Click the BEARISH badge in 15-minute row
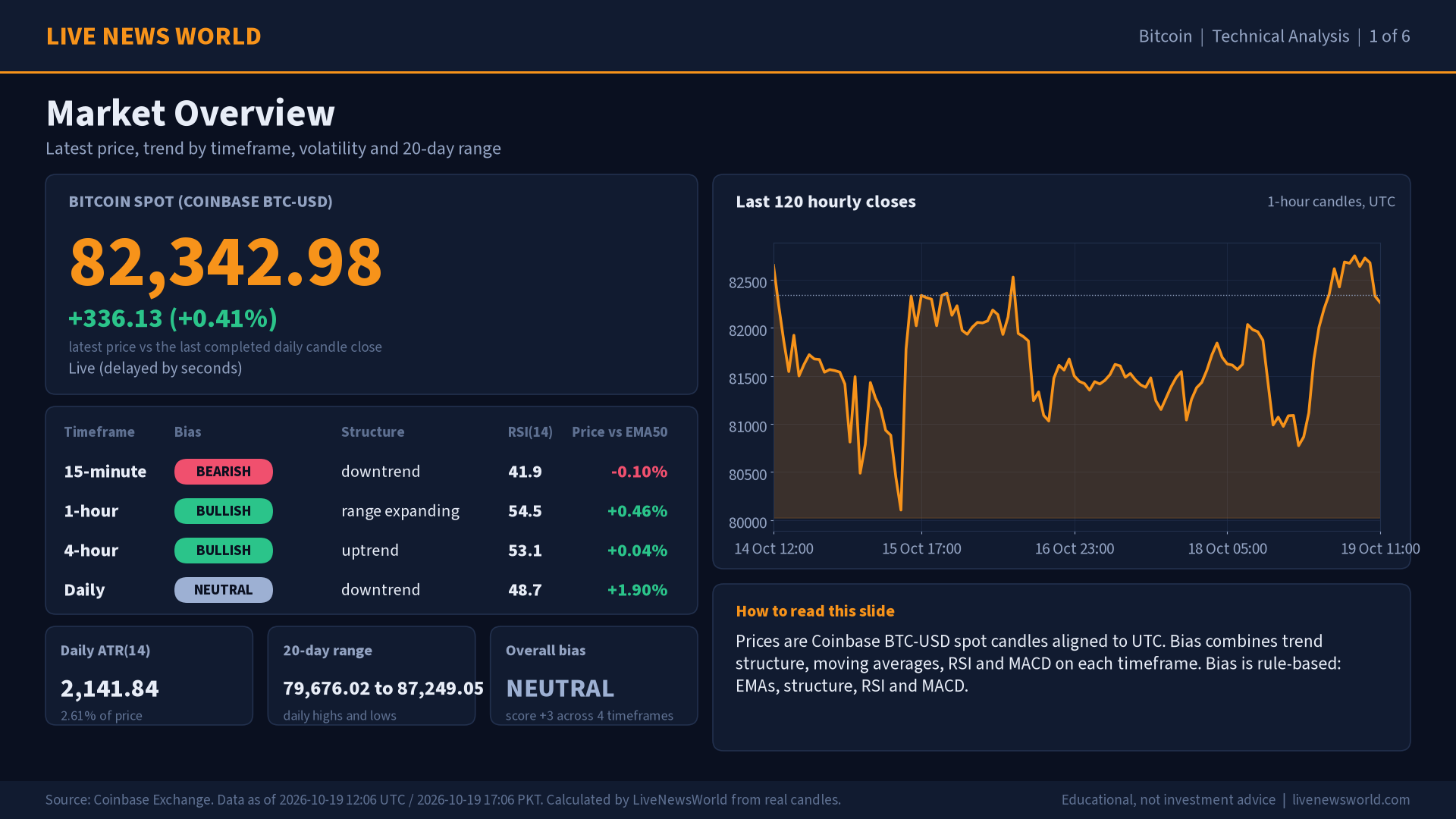This screenshot has height=819, width=1456. click(x=224, y=472)
